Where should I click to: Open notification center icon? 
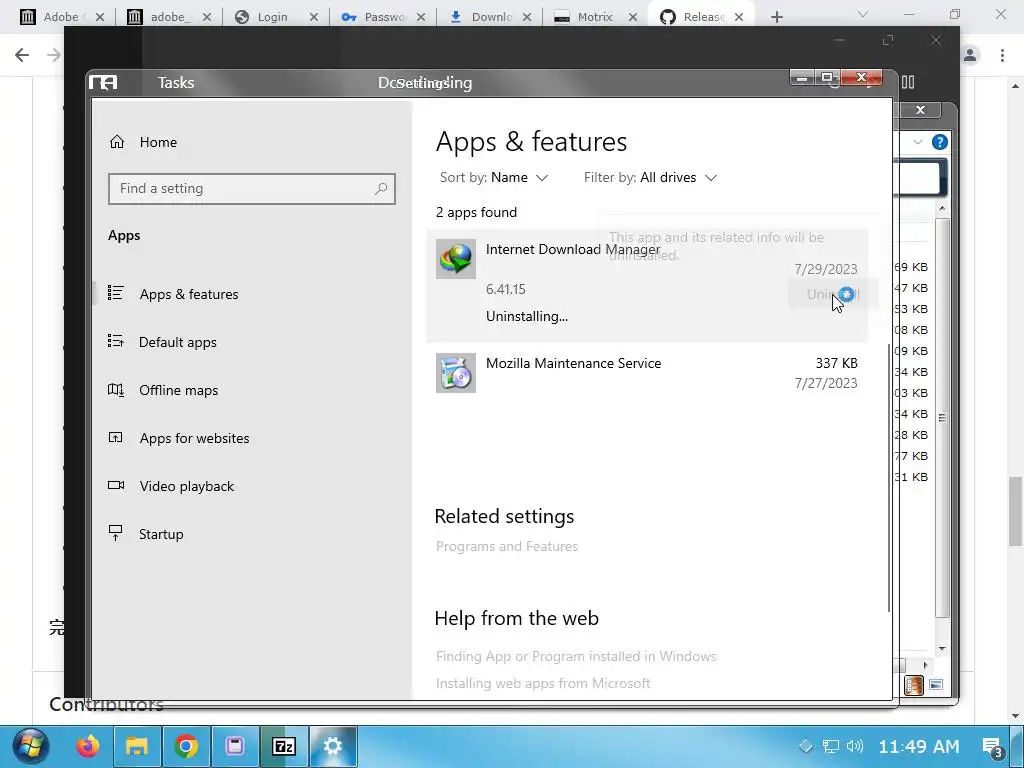click(992, 746)
